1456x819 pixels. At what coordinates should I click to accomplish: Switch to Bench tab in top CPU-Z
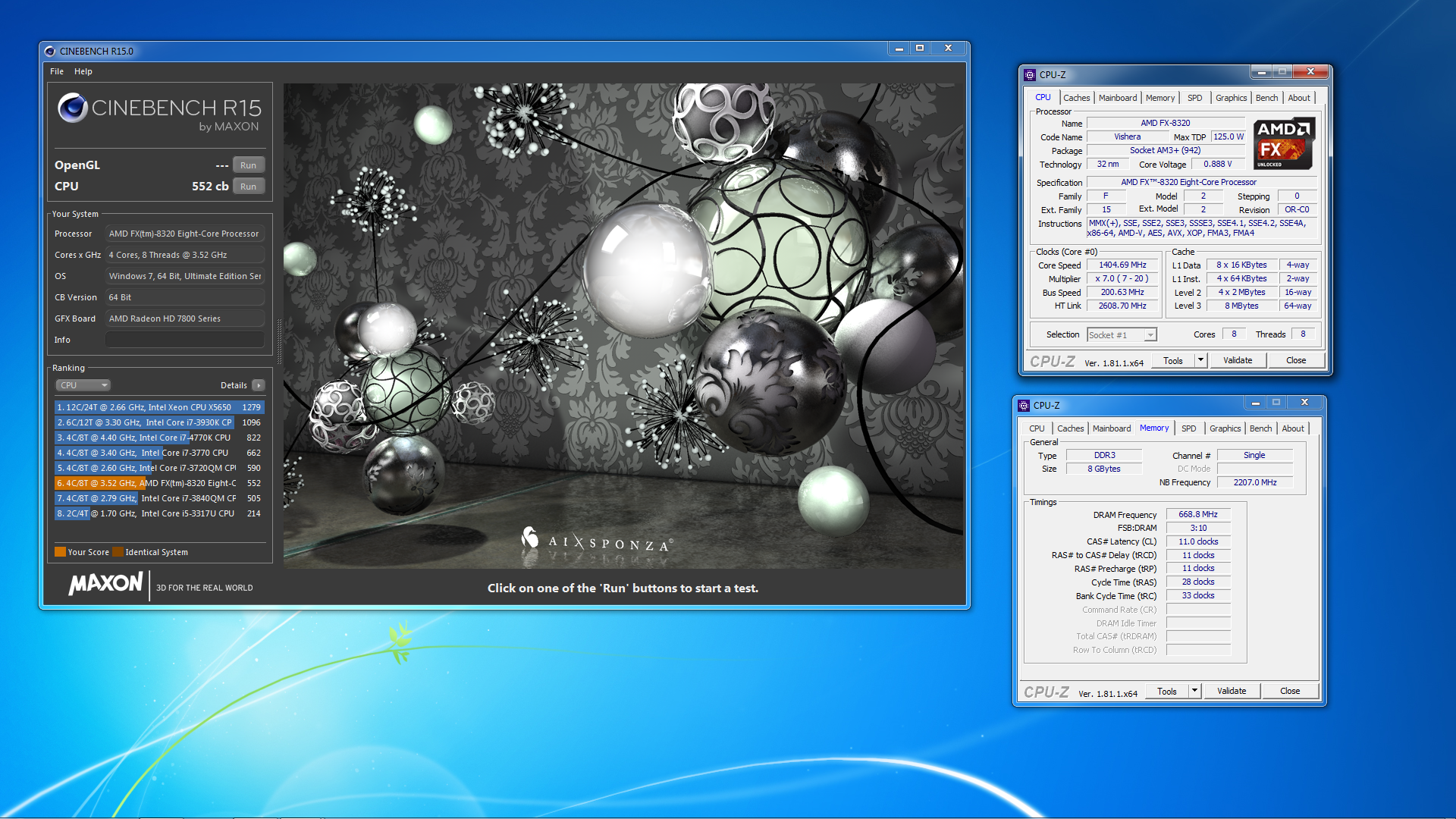(1266, 98)
